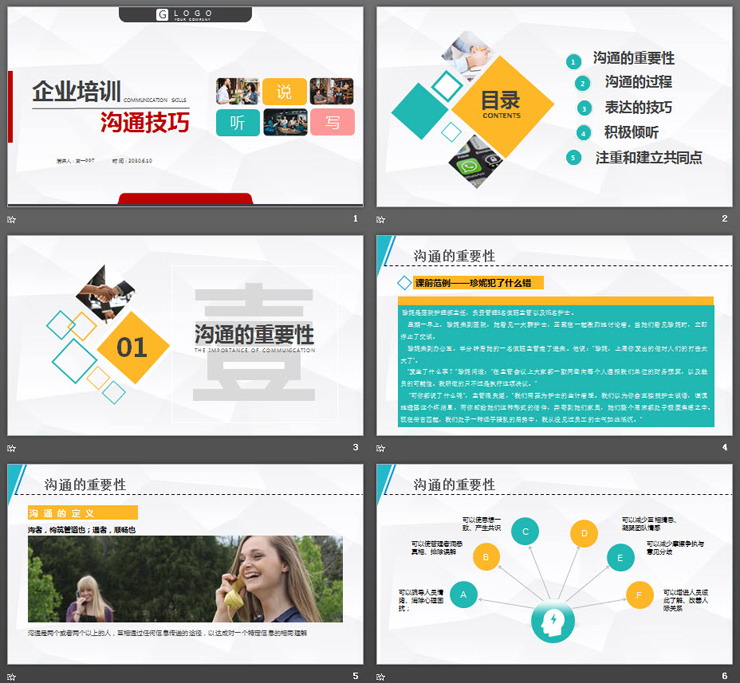Click the animation star icon under slide 1

pyautogui.click(x=12, y=219)
